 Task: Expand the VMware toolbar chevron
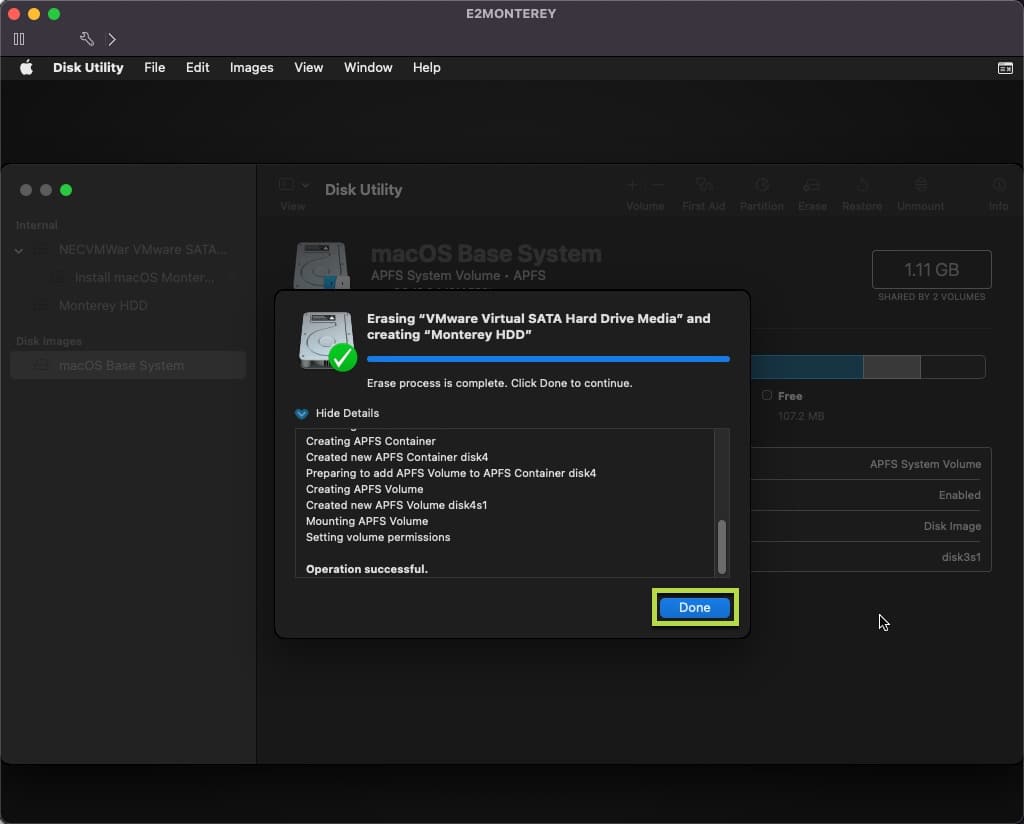tap(112, 39)
